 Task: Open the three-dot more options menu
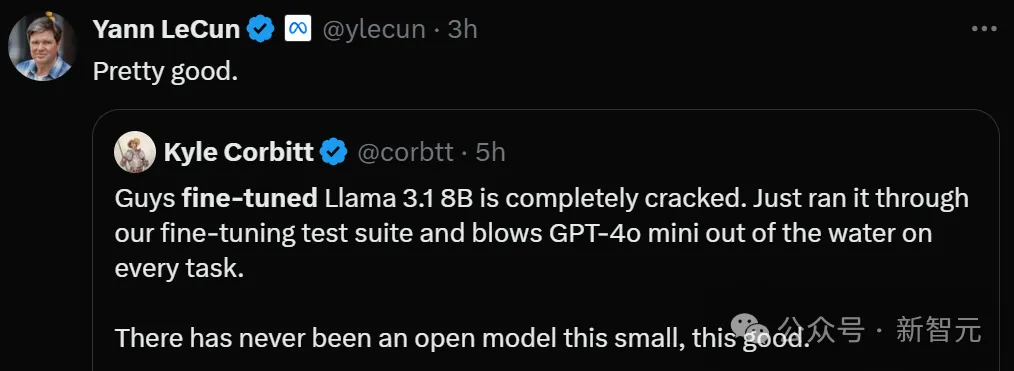984,28
